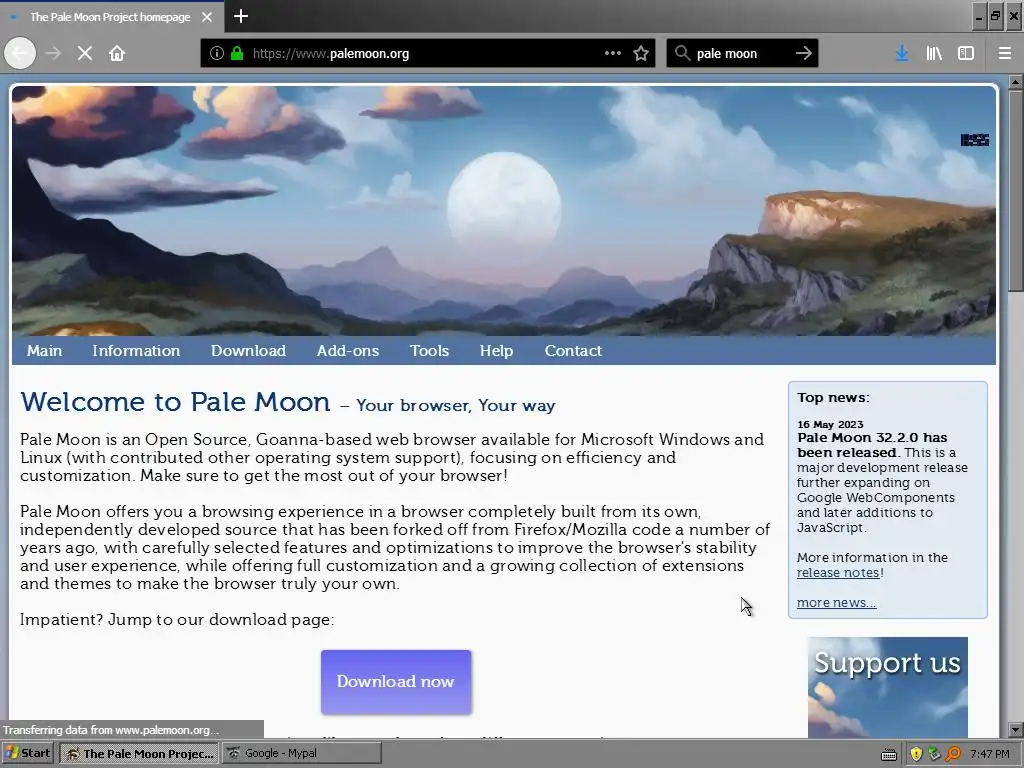Follow the more news link
This screenshot has height=768, width=1024.
836,603
